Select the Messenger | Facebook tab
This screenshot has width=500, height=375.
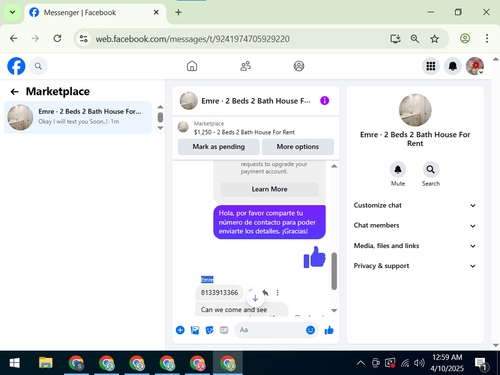(95, 13)
